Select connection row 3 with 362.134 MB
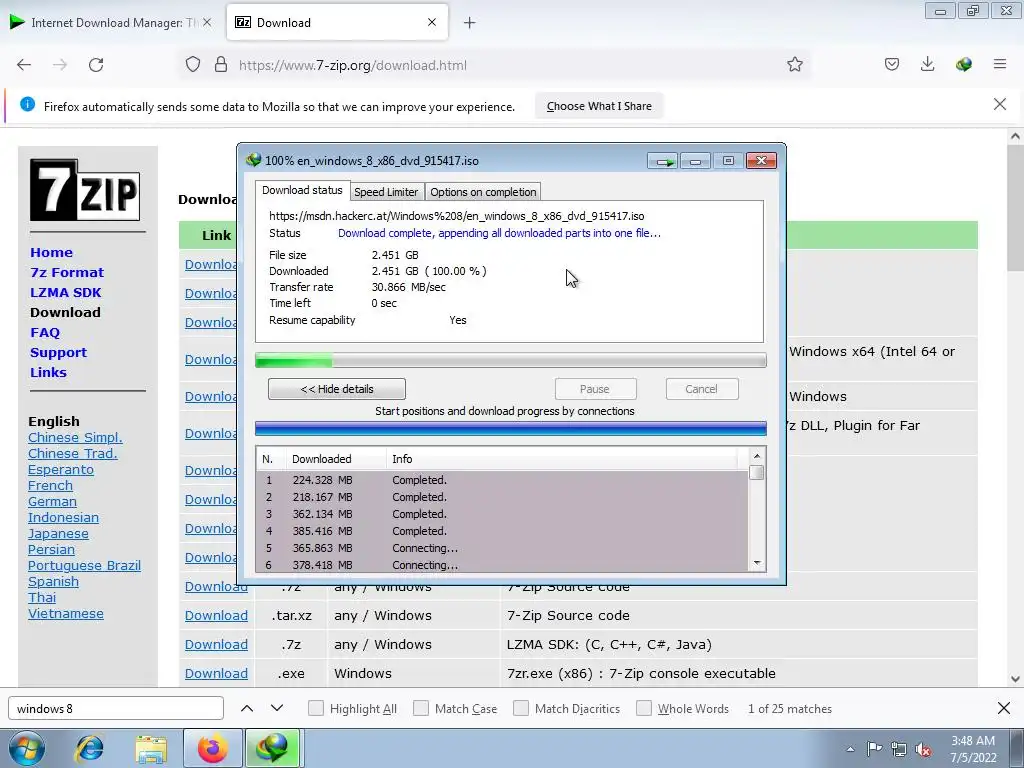Image resolution: width=1024 pixels, height=768 pixels. 502,514
